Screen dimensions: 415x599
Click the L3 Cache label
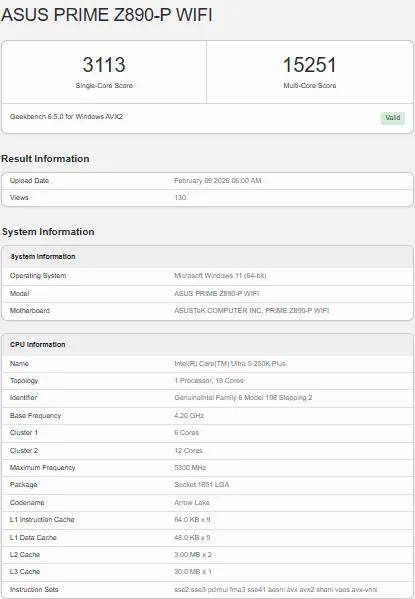pyautogui.click(x=25, y=571)
